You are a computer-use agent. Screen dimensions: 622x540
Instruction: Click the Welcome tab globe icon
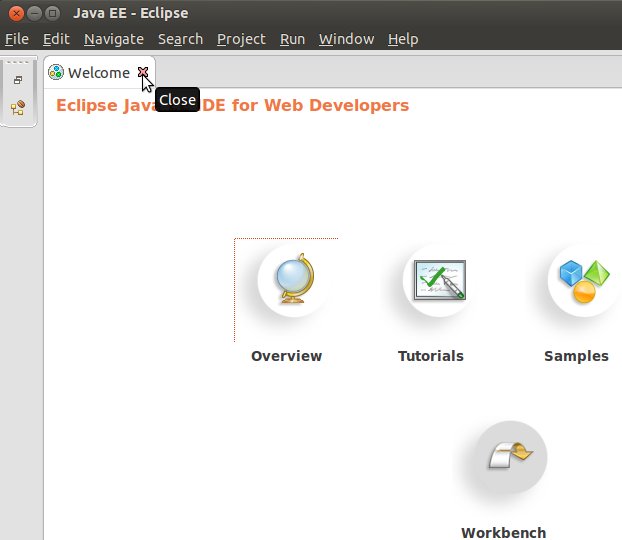coord(56,72)
